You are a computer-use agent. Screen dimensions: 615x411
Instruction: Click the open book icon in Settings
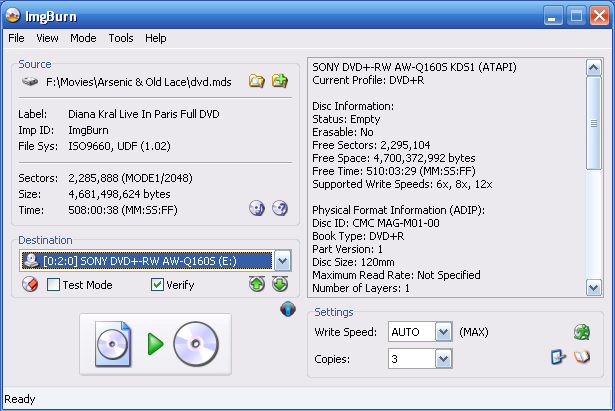click(582, 357)
